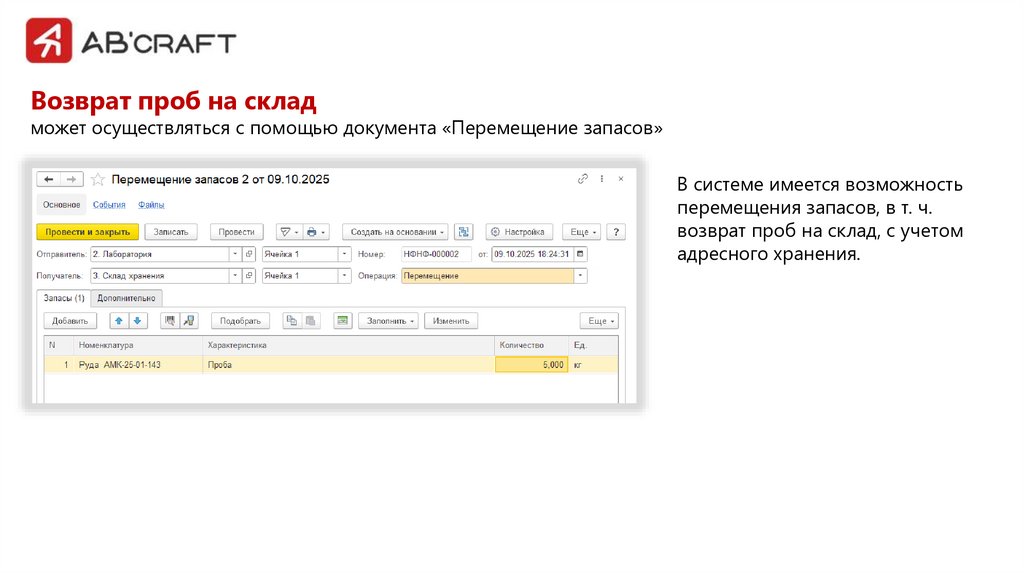Open the document movements report dropdown
Viewport: 1024px width, 574px height.
click(289, 232)
